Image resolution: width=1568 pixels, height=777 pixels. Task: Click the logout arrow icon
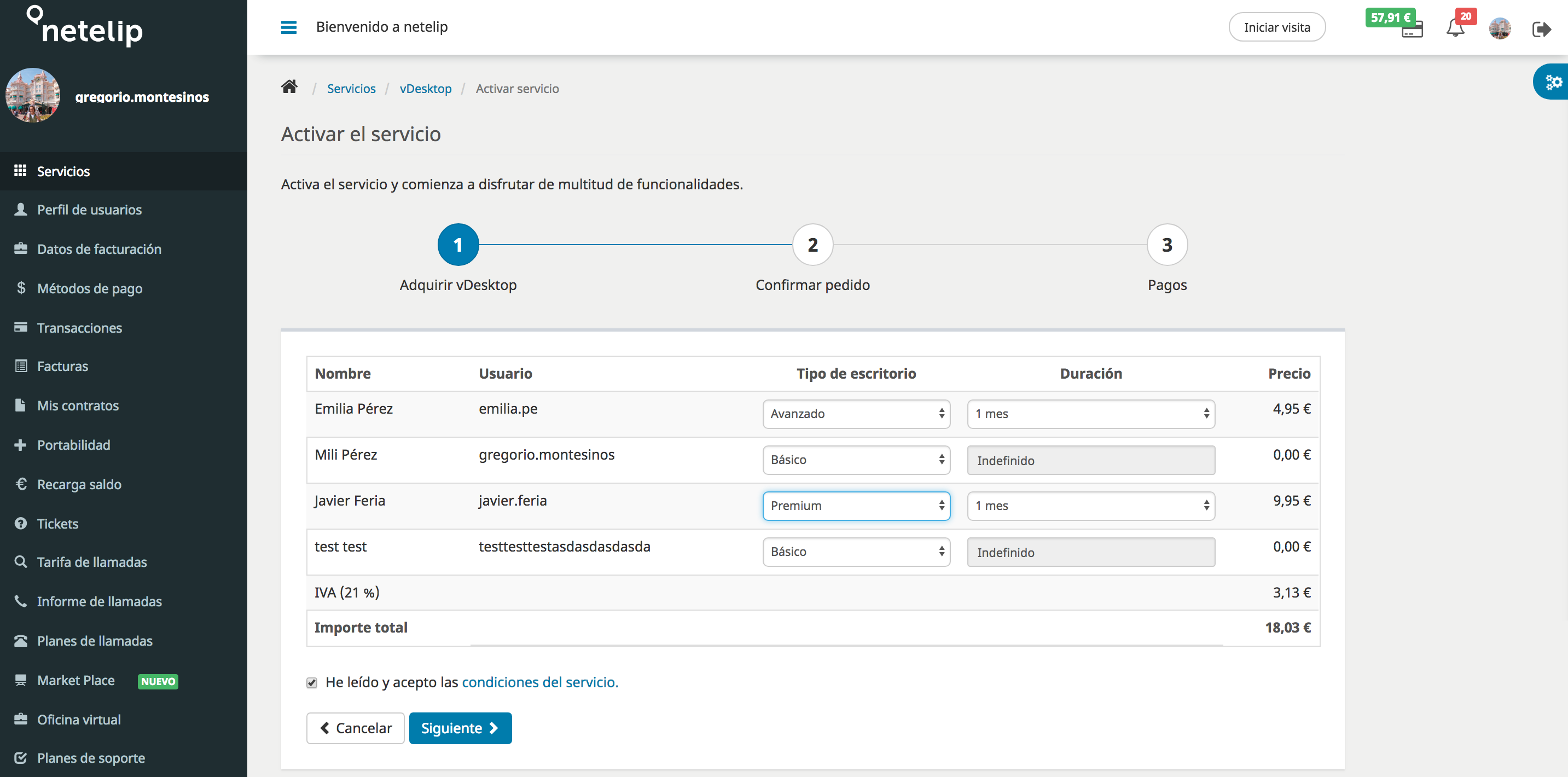(x=1541, y=28)
